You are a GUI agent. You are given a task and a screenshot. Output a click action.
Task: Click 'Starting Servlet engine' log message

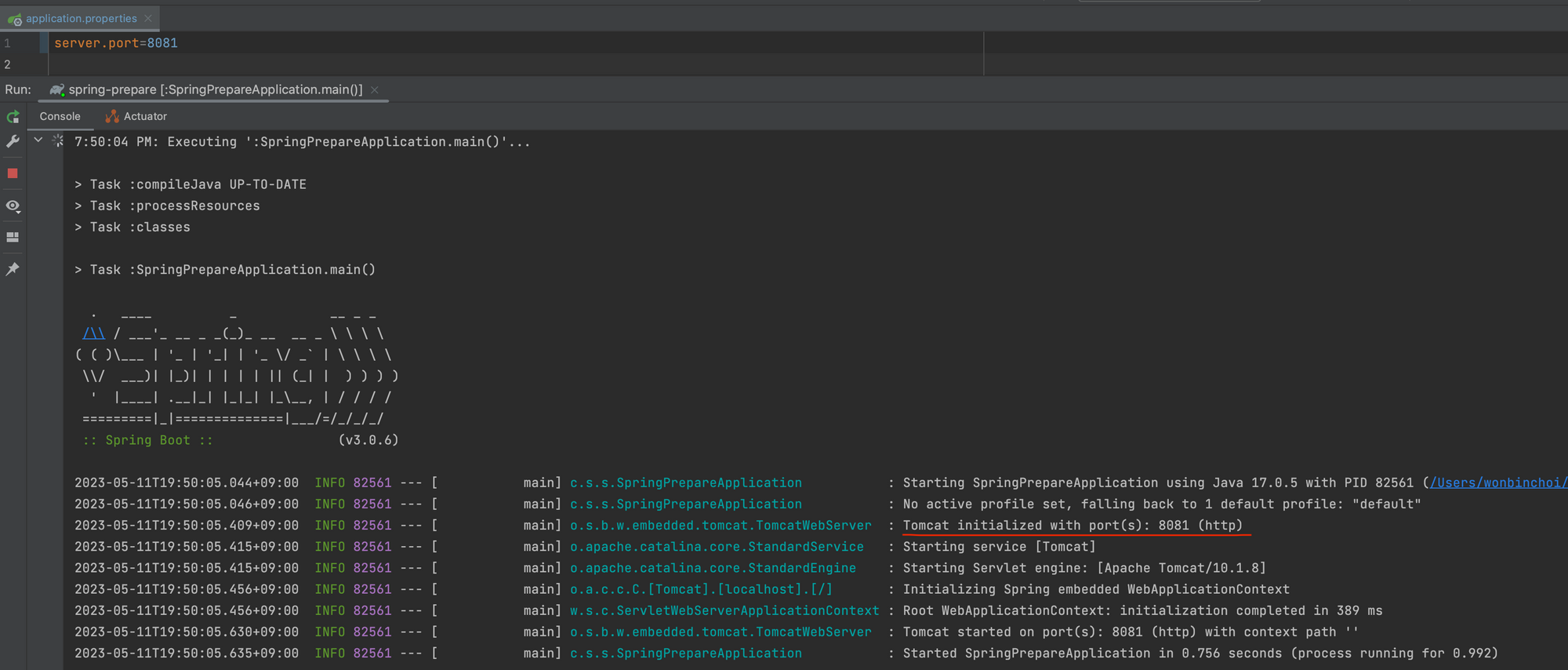[1084, 567]
